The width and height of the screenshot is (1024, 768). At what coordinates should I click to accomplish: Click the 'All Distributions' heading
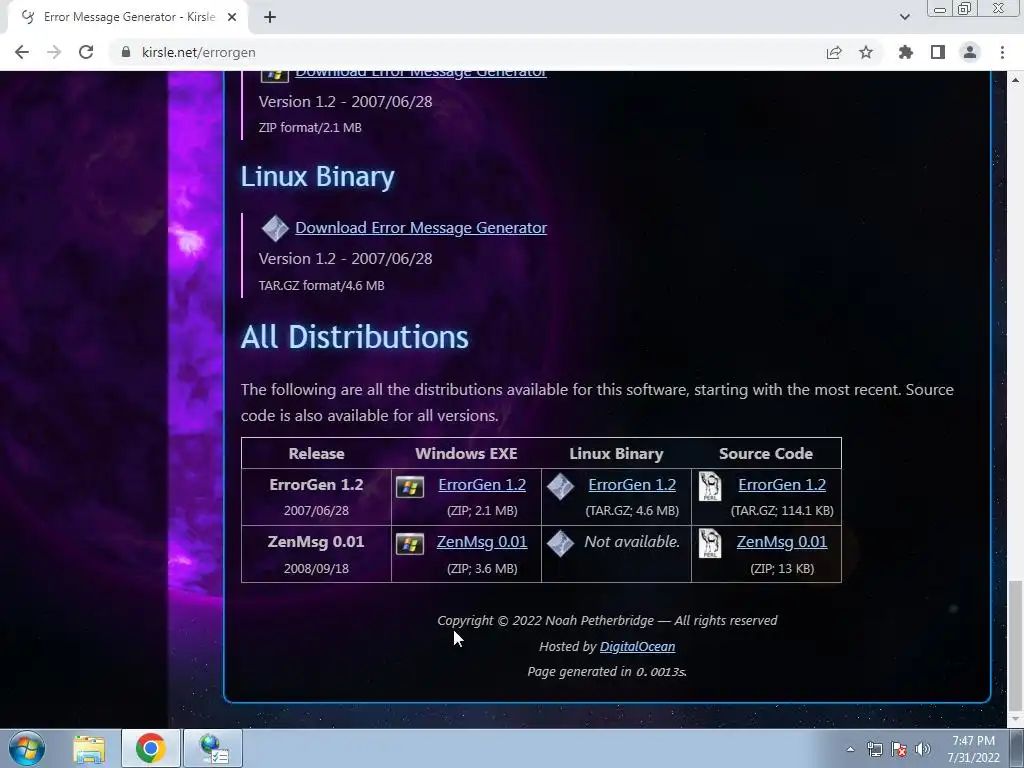point(355,337)
